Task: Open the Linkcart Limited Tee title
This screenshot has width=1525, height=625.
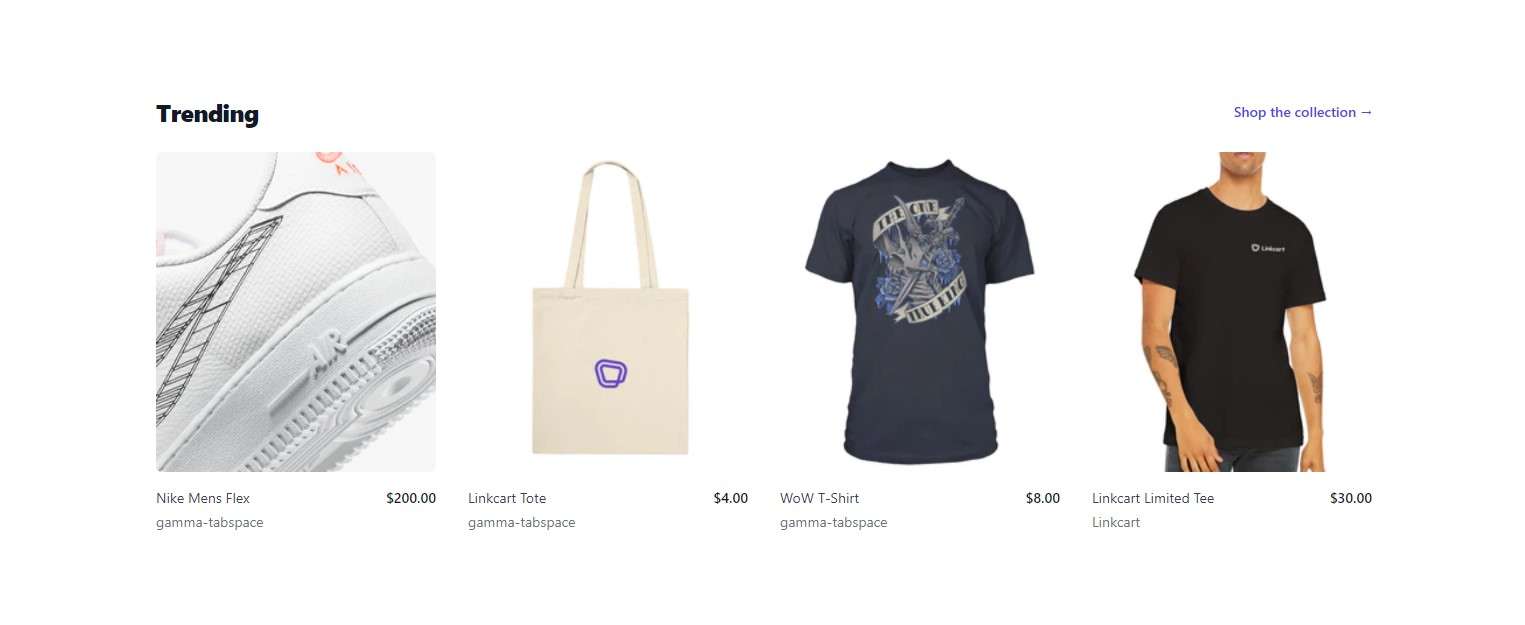Action: [1153, 498]
